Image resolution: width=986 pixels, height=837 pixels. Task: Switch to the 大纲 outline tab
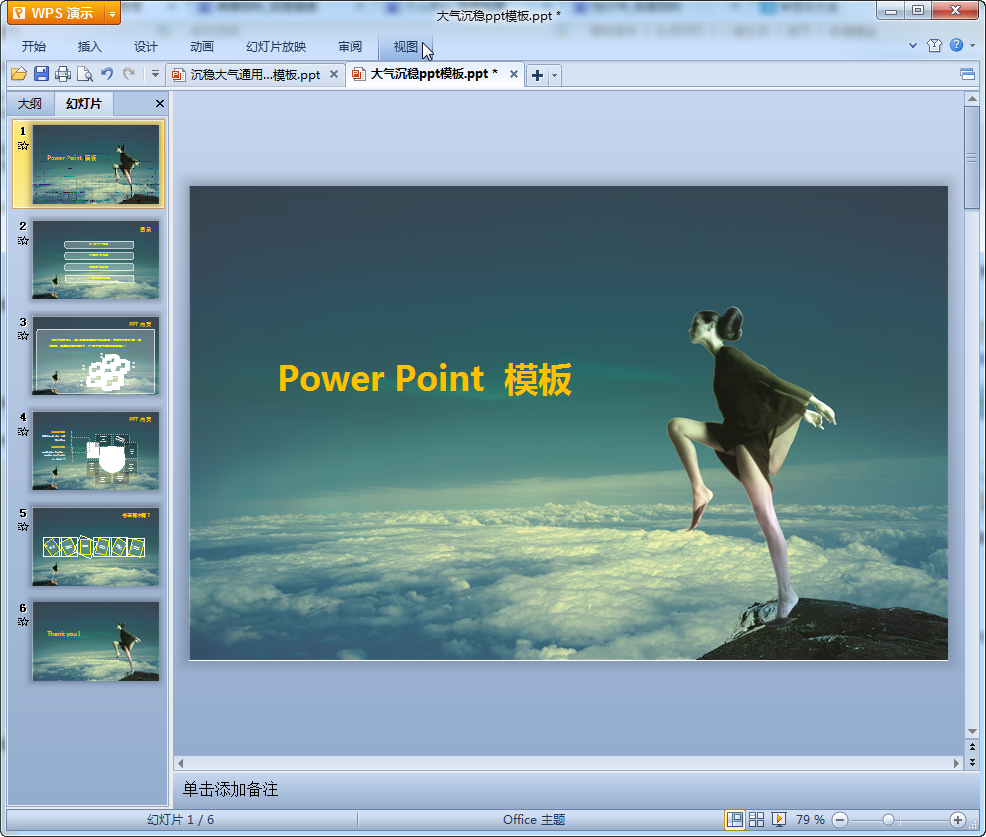pos(30,104)
